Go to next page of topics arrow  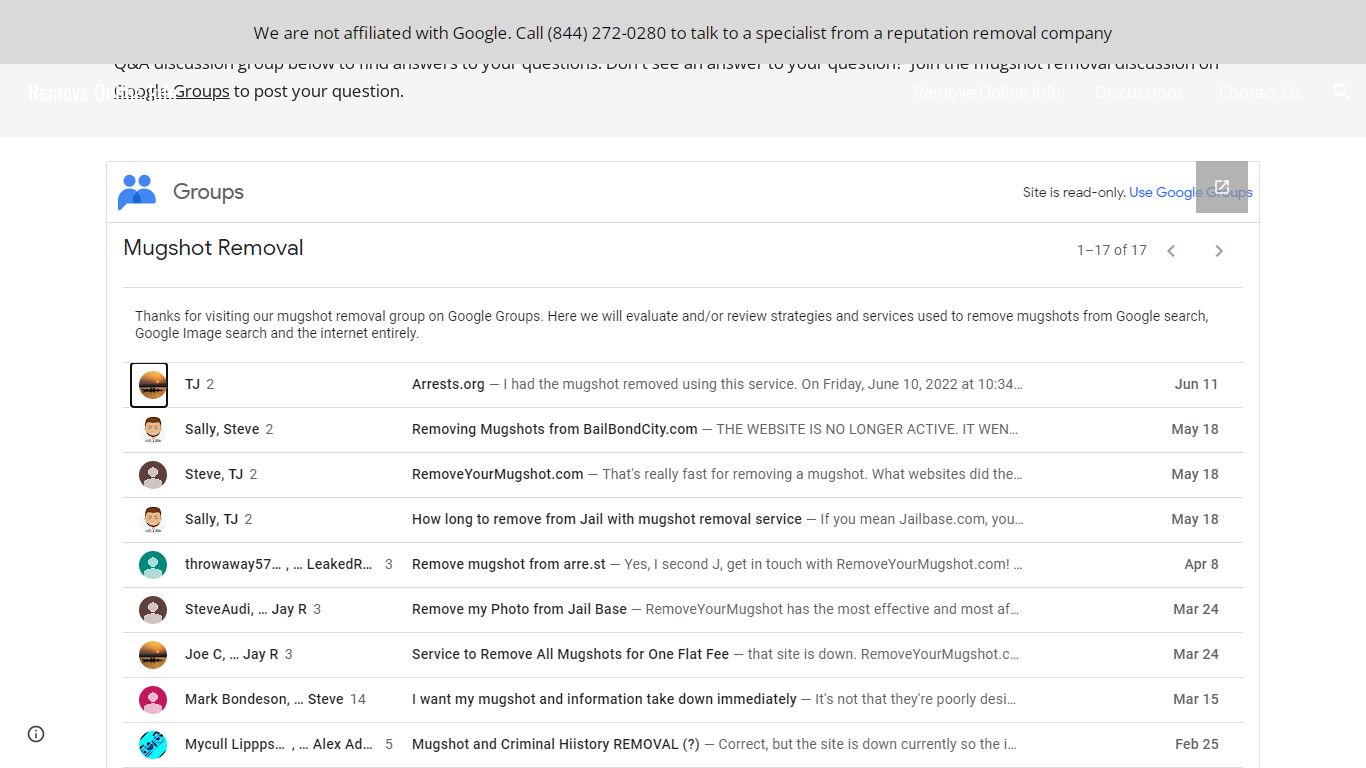coord(1219,251)
